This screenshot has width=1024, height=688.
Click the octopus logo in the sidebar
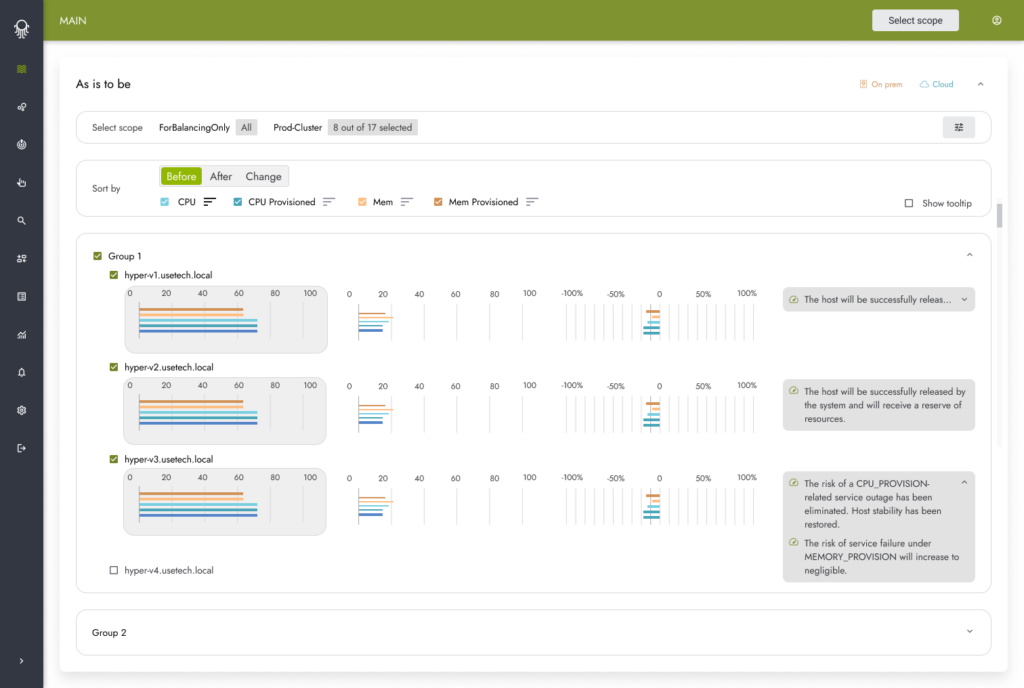click(22, 28)
